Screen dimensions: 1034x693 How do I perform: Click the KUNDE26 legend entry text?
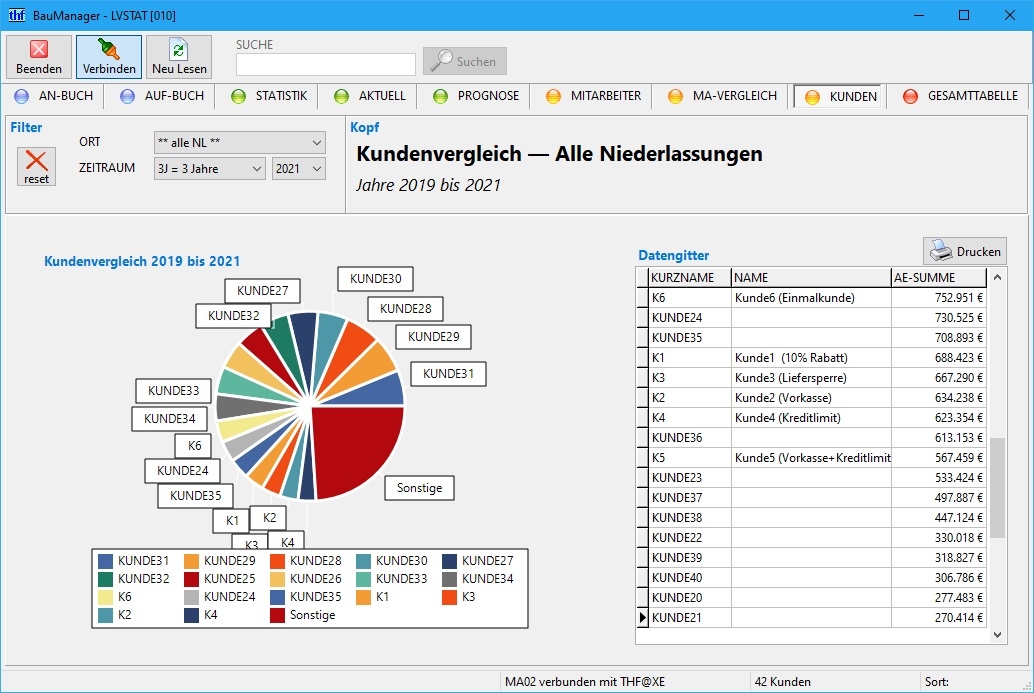click(x=316, y=579)
